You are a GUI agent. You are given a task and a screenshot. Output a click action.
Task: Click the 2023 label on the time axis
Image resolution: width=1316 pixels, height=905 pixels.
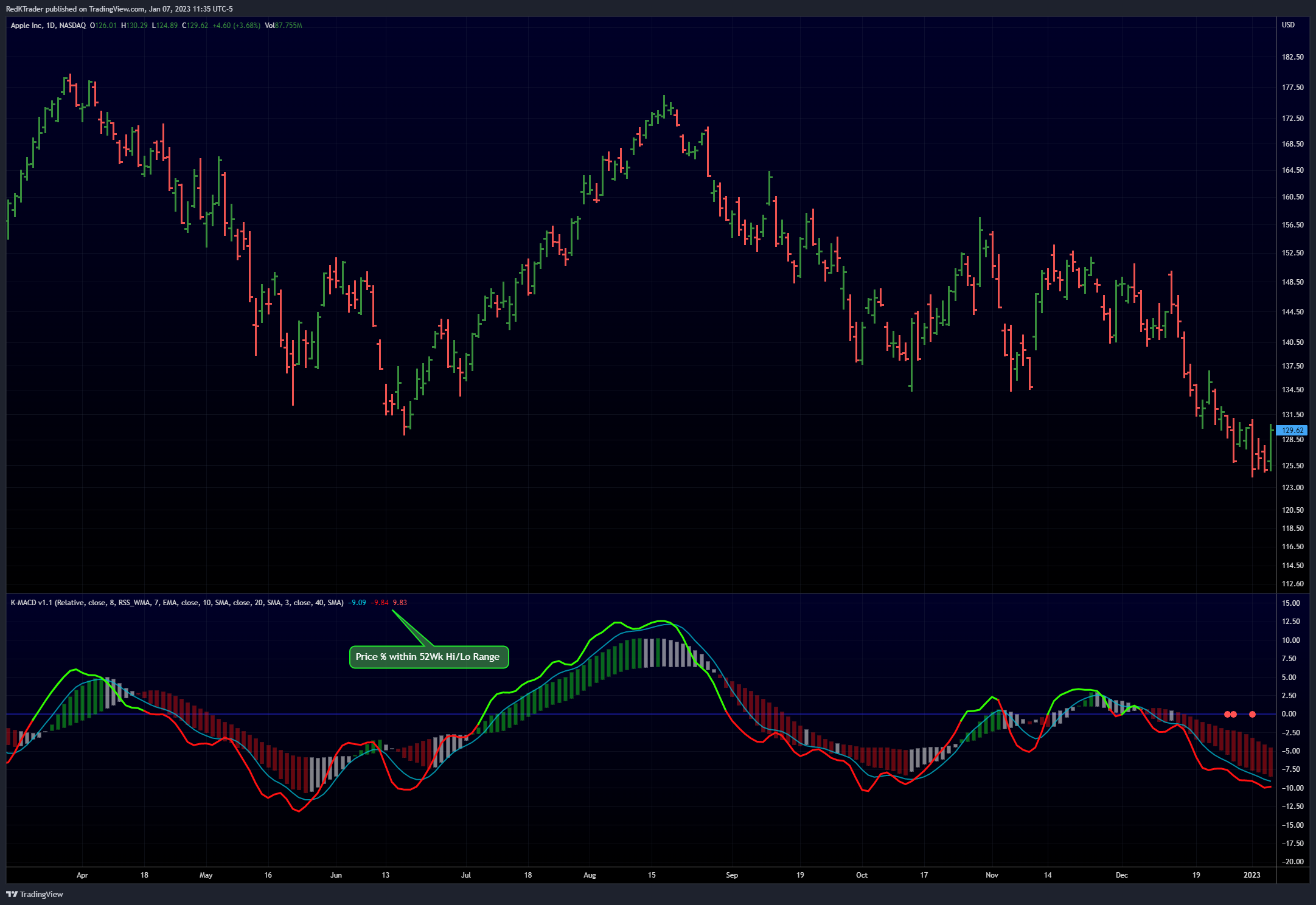coord(1252,875)
